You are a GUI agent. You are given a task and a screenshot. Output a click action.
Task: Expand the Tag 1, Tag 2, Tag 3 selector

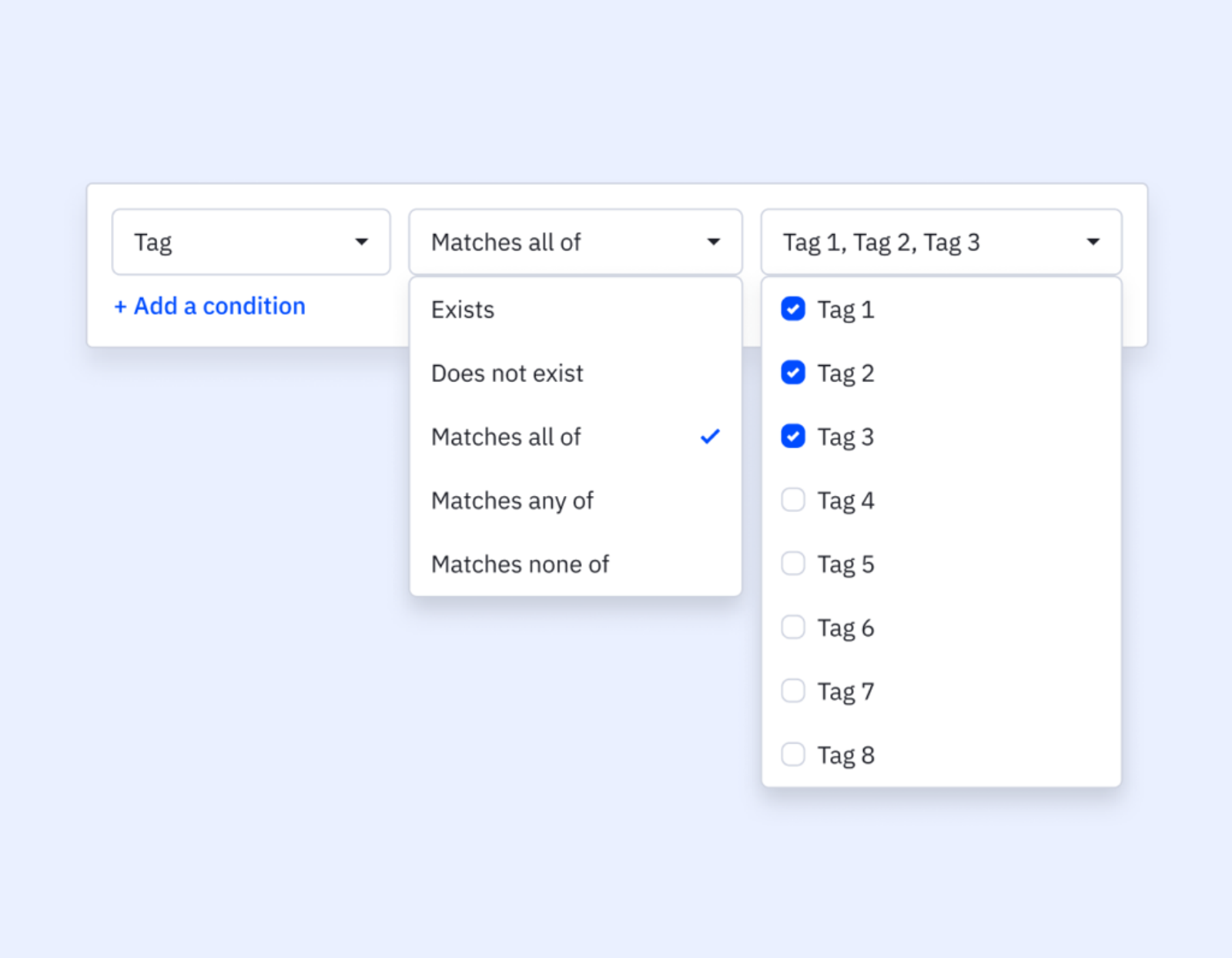940,241
